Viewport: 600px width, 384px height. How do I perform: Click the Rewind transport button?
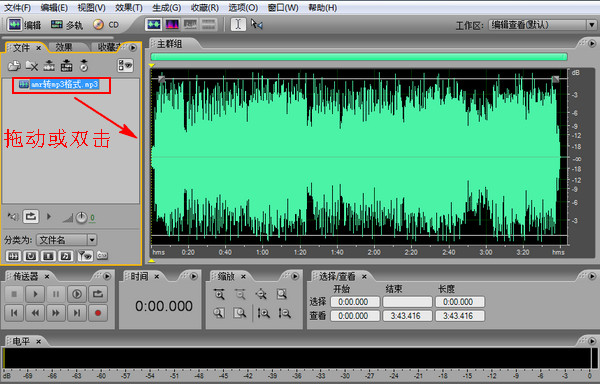(35, 313)
